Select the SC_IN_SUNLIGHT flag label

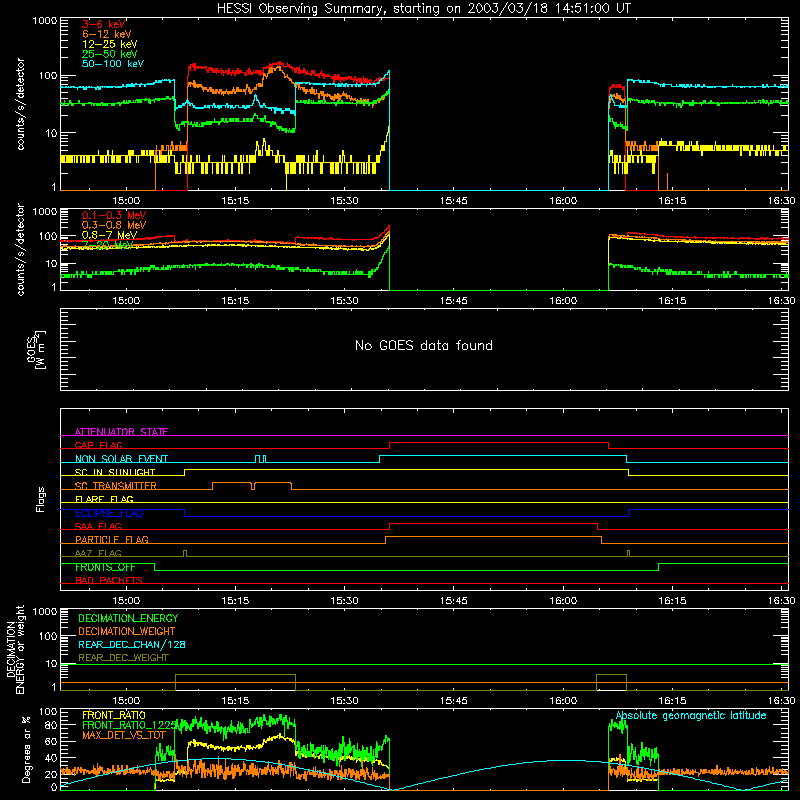click(115, 472)
